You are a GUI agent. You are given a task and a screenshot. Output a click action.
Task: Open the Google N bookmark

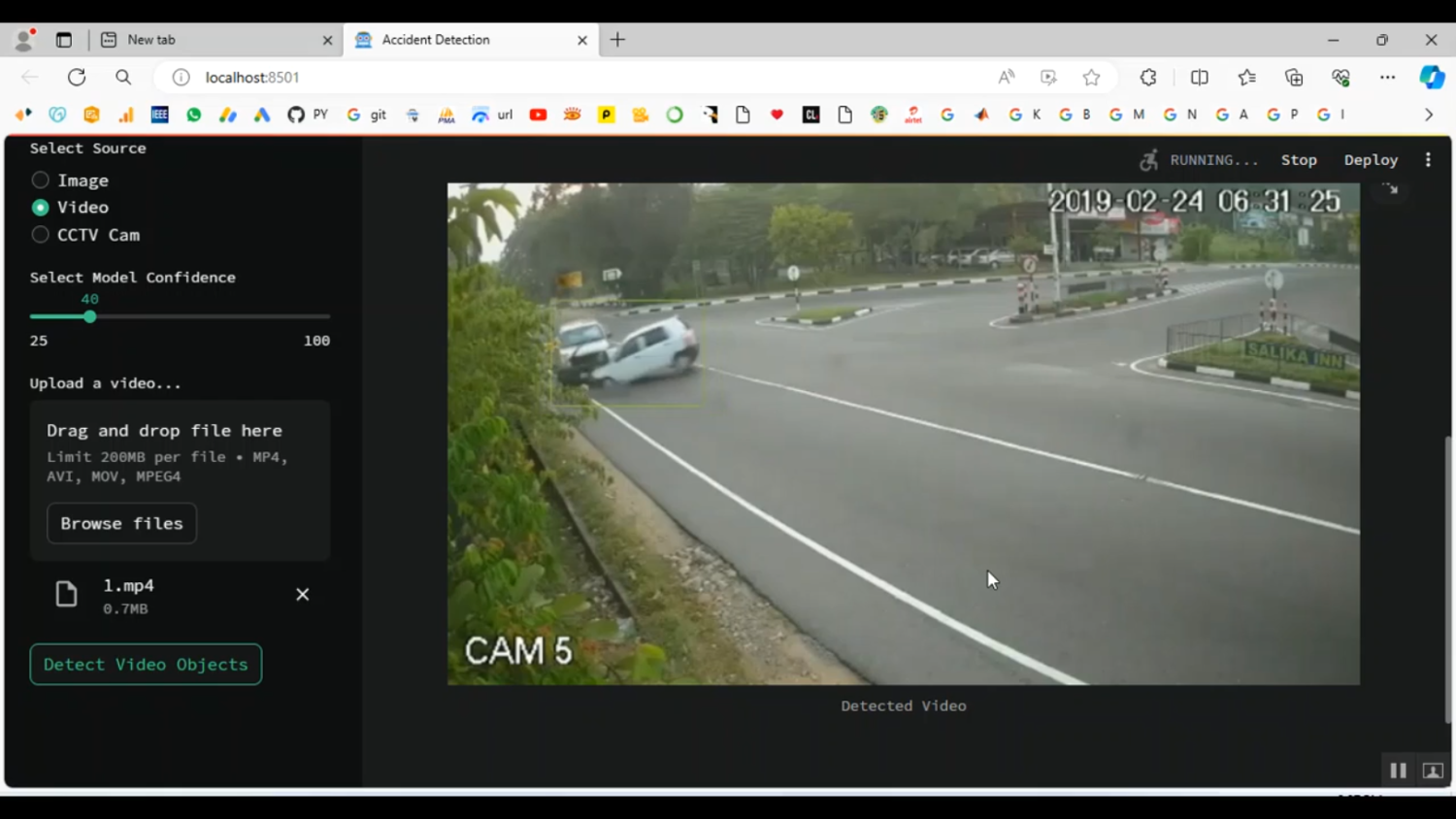pos(1179,115)
